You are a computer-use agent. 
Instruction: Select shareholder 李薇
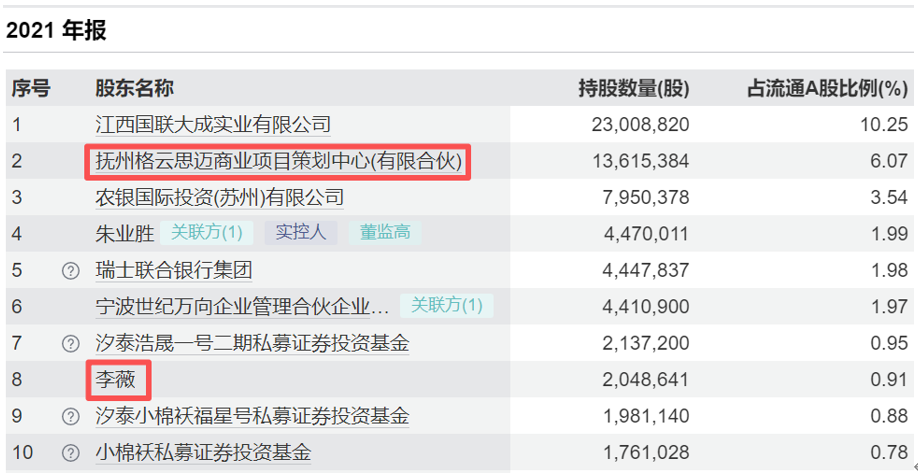coord(115,379)
